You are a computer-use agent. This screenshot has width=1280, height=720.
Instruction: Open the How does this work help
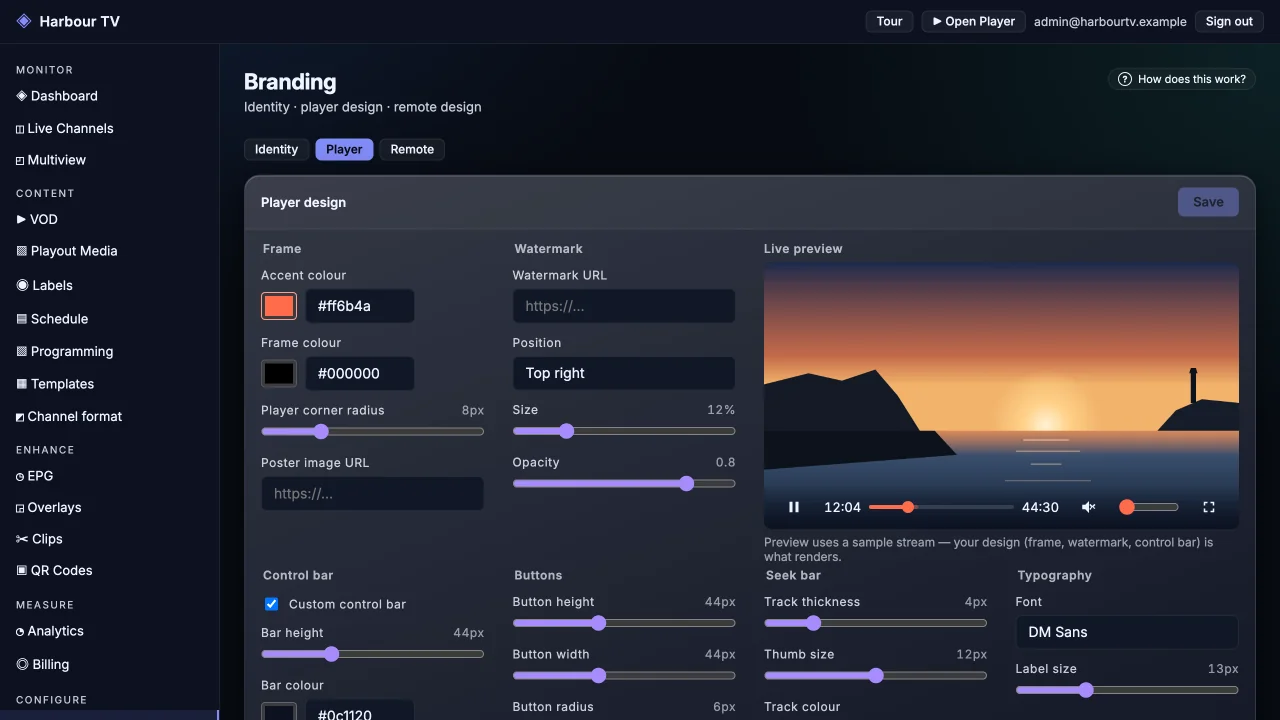1182,79
